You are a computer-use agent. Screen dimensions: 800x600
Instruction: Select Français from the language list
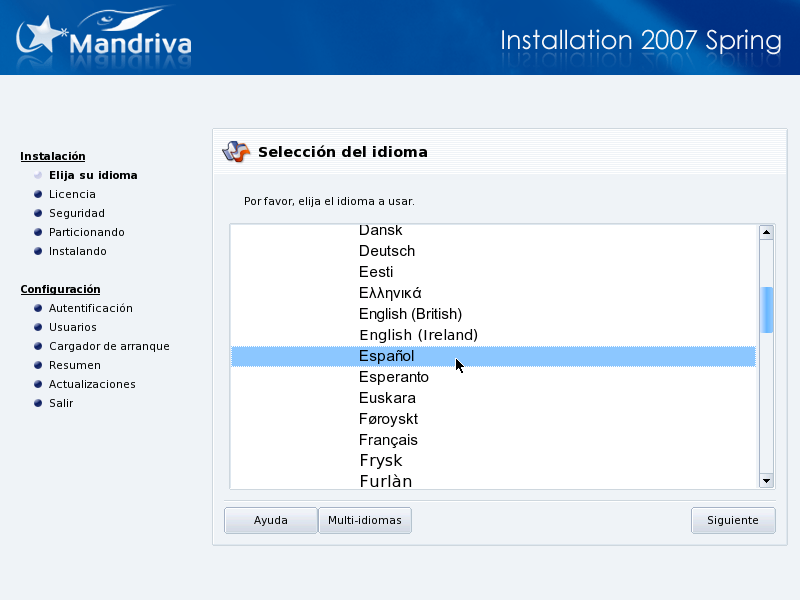pyautogui.click(x=390, y=440)
